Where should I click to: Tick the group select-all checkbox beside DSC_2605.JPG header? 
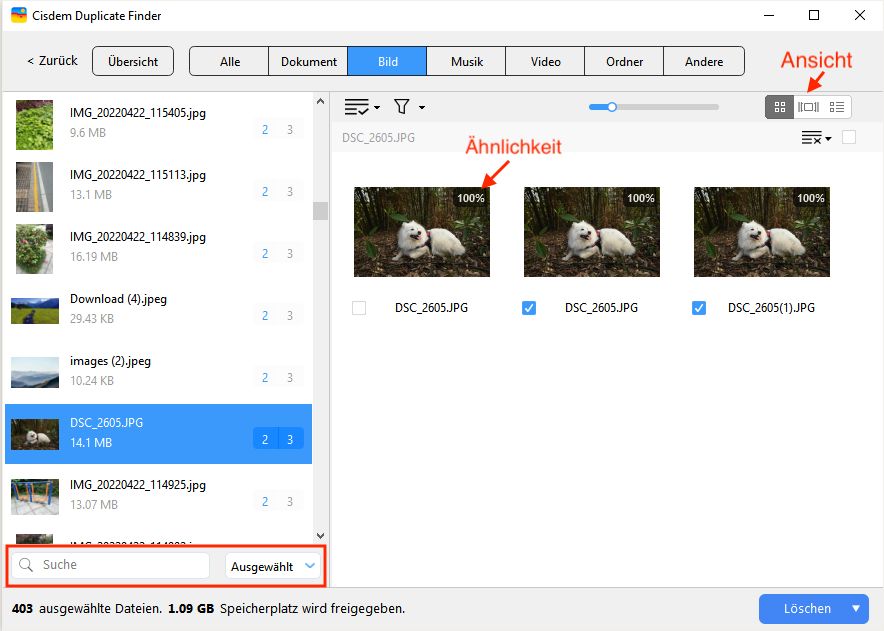848,138
